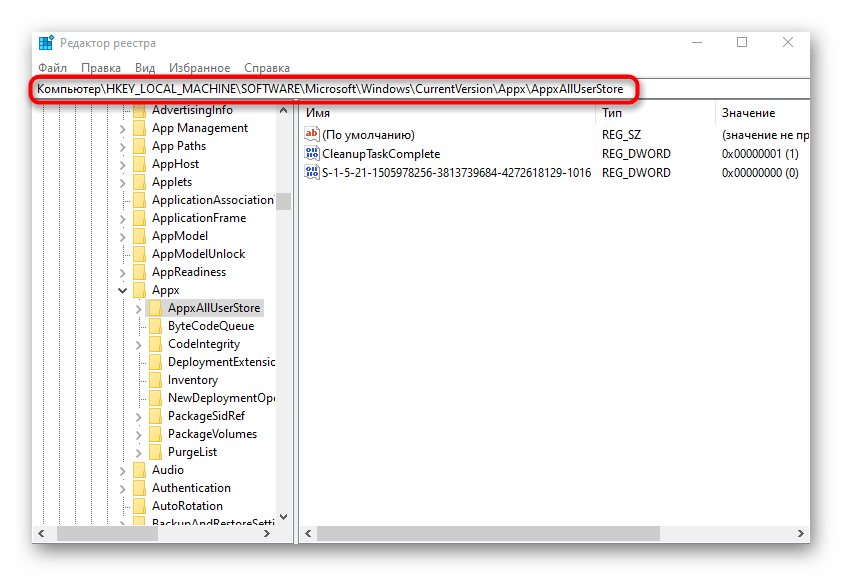Expand the Audio key
This screenshot has width=842, height=576.
click(122, 471)
